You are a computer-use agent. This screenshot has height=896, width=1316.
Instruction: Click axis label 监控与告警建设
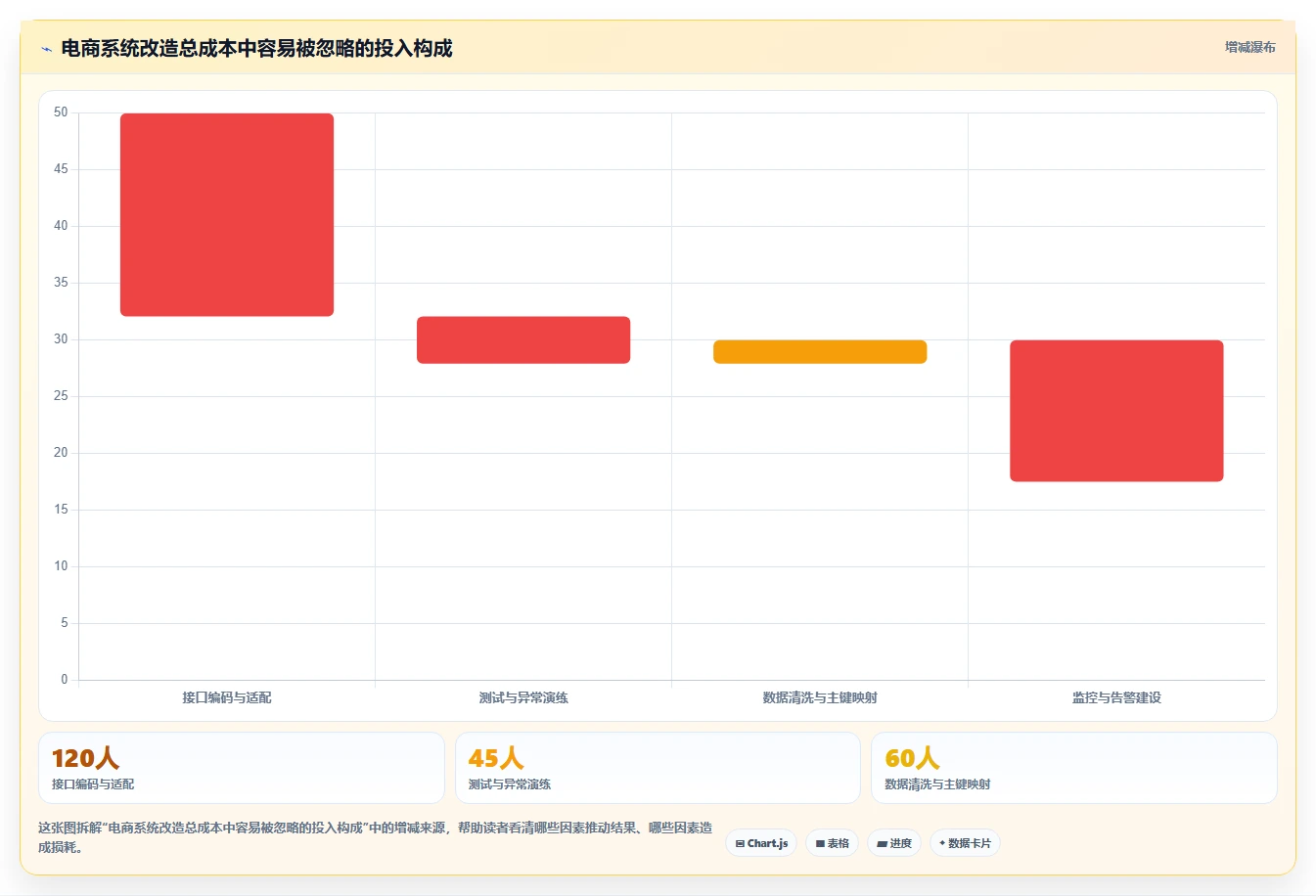coord(1116,697)
